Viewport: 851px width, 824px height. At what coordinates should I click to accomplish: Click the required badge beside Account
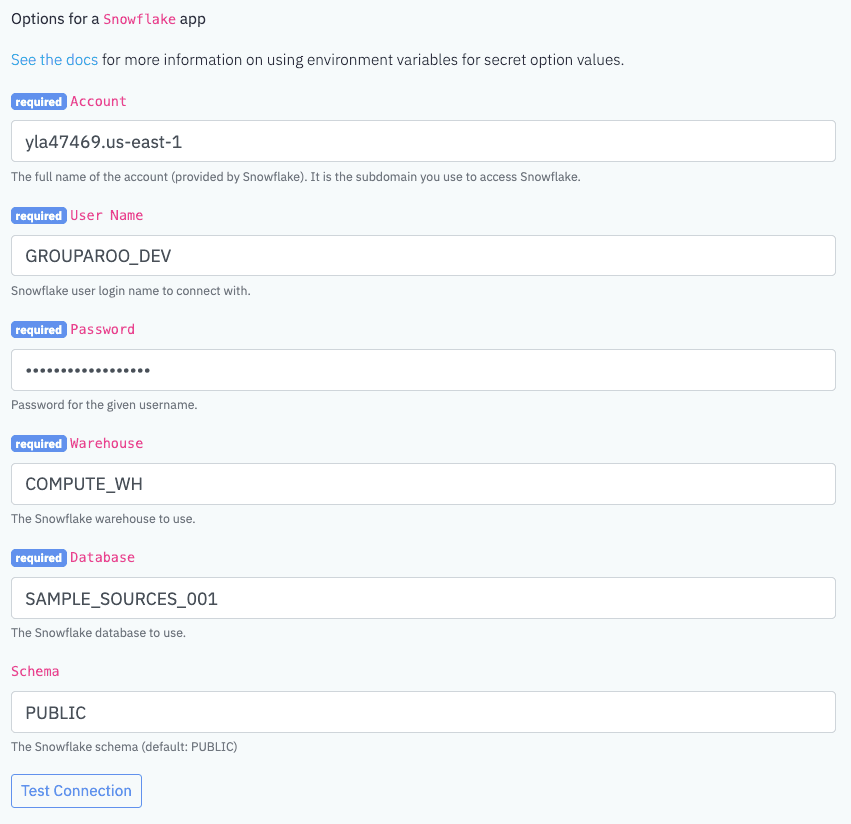[39, 102]
